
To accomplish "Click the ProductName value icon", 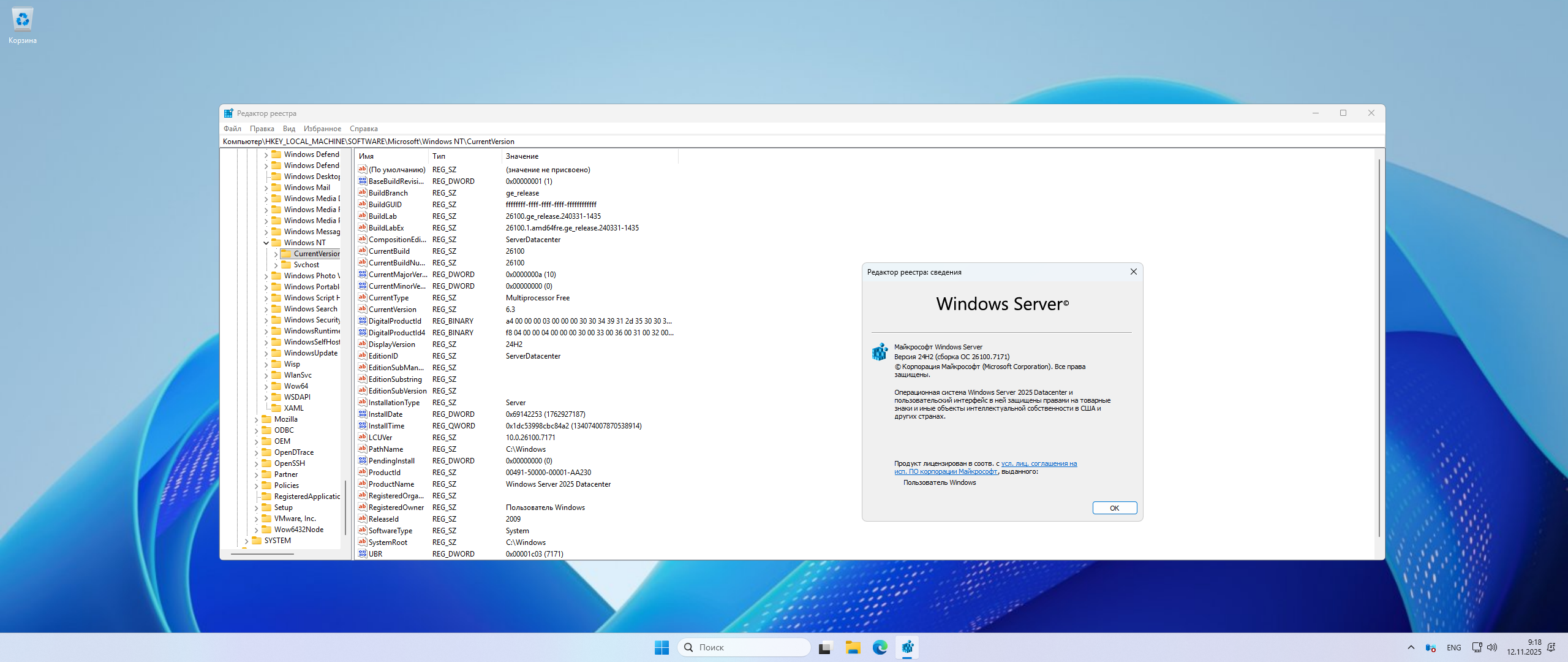I will [363, 484].
